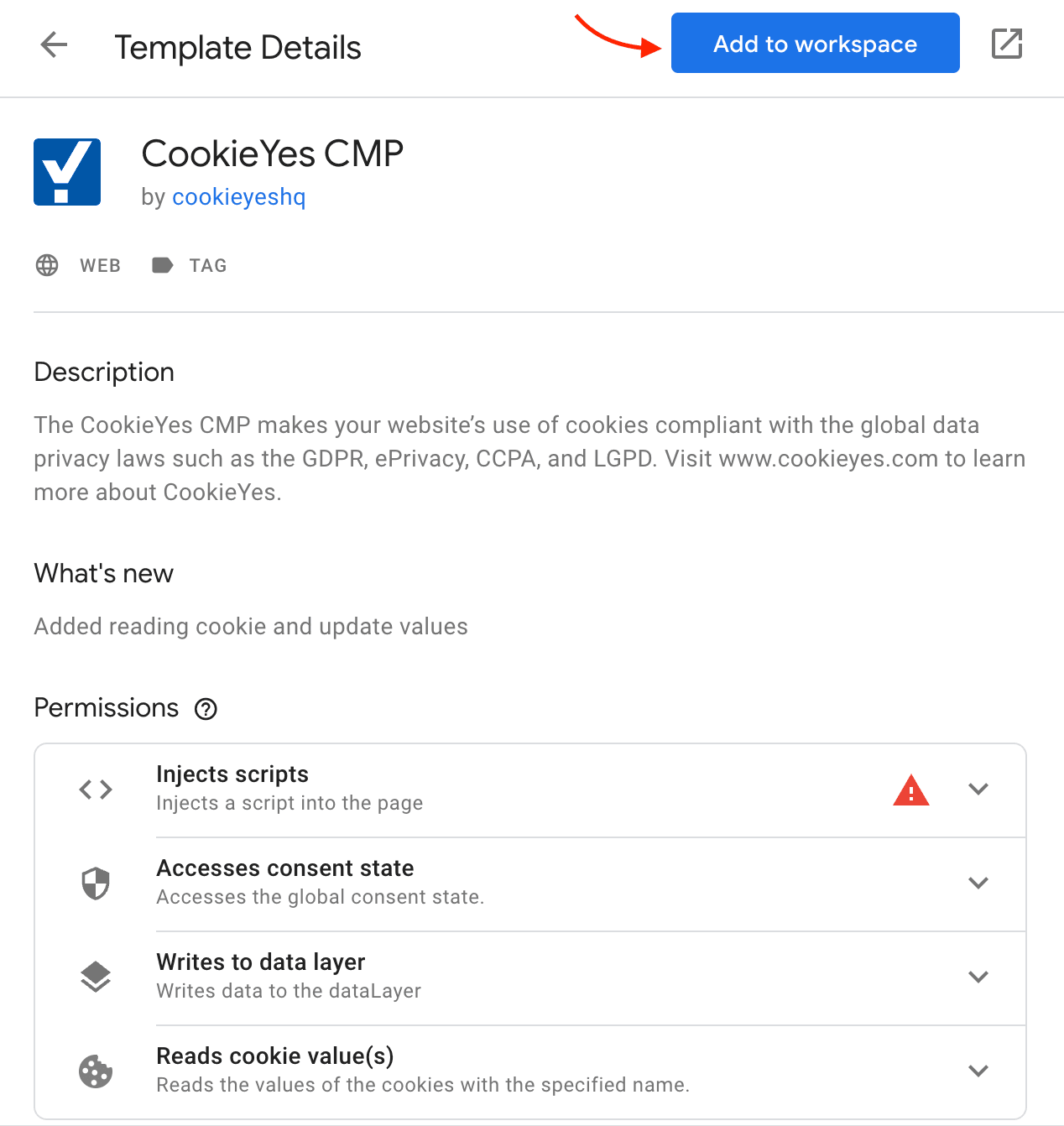The height and width of the screenshot is (1126, 1064).
Task: Click the Permissions help question icon
Action: click(x=206, y=709)
